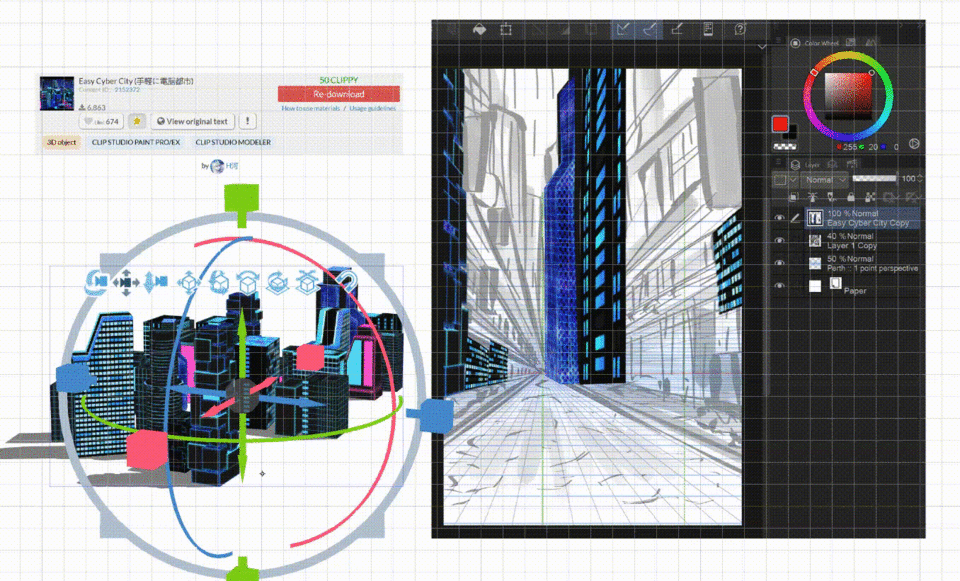Click the View original text button
The width and height of the screenshot is (960, 581).
pyautogui.click(x=192, y=121)
